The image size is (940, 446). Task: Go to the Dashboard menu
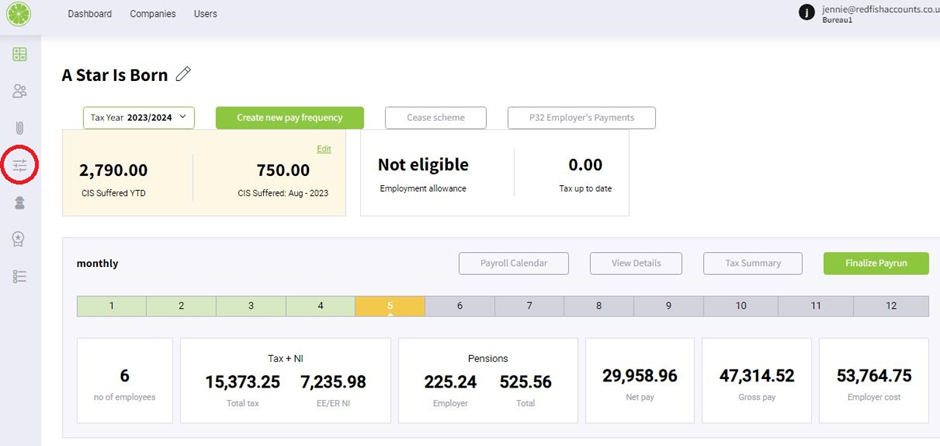click(89, 14)
